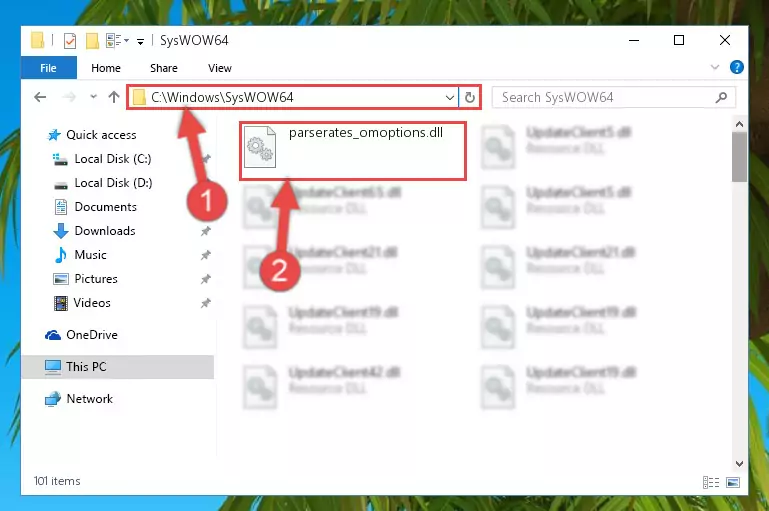Open the Share ribbon tab
The width and height of the screenshot is (769, 511).
click(164, 68)
